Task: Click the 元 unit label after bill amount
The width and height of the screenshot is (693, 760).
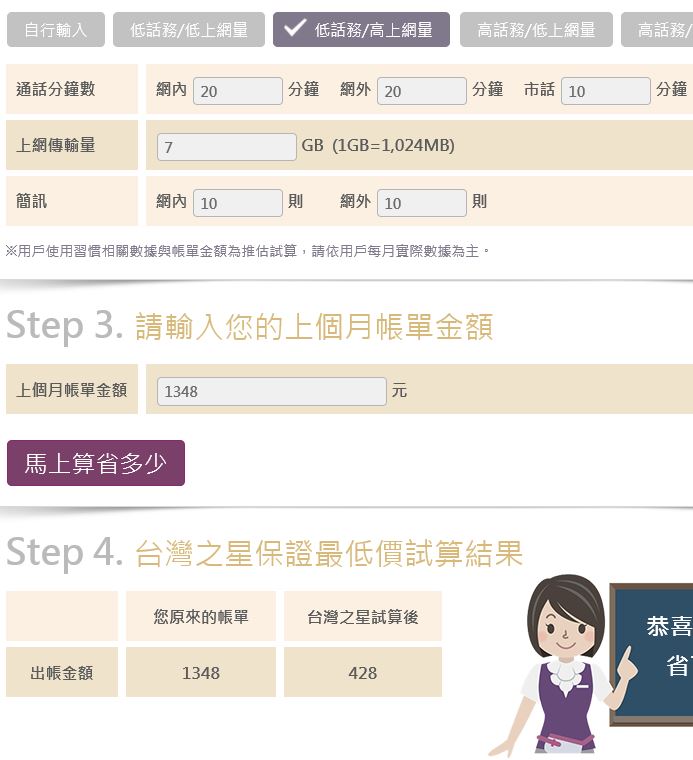Action: (399, 390)
